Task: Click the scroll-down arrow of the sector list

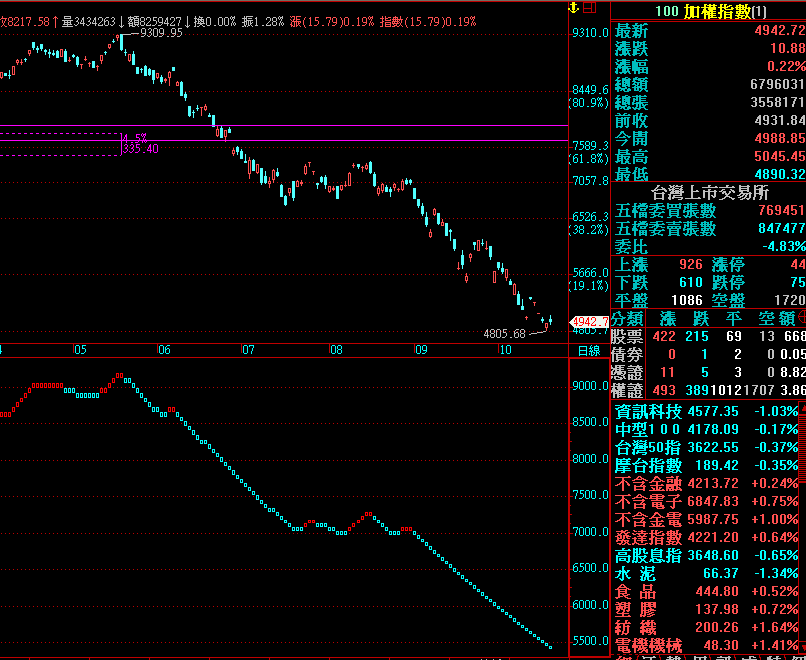Action: (801, 647)
